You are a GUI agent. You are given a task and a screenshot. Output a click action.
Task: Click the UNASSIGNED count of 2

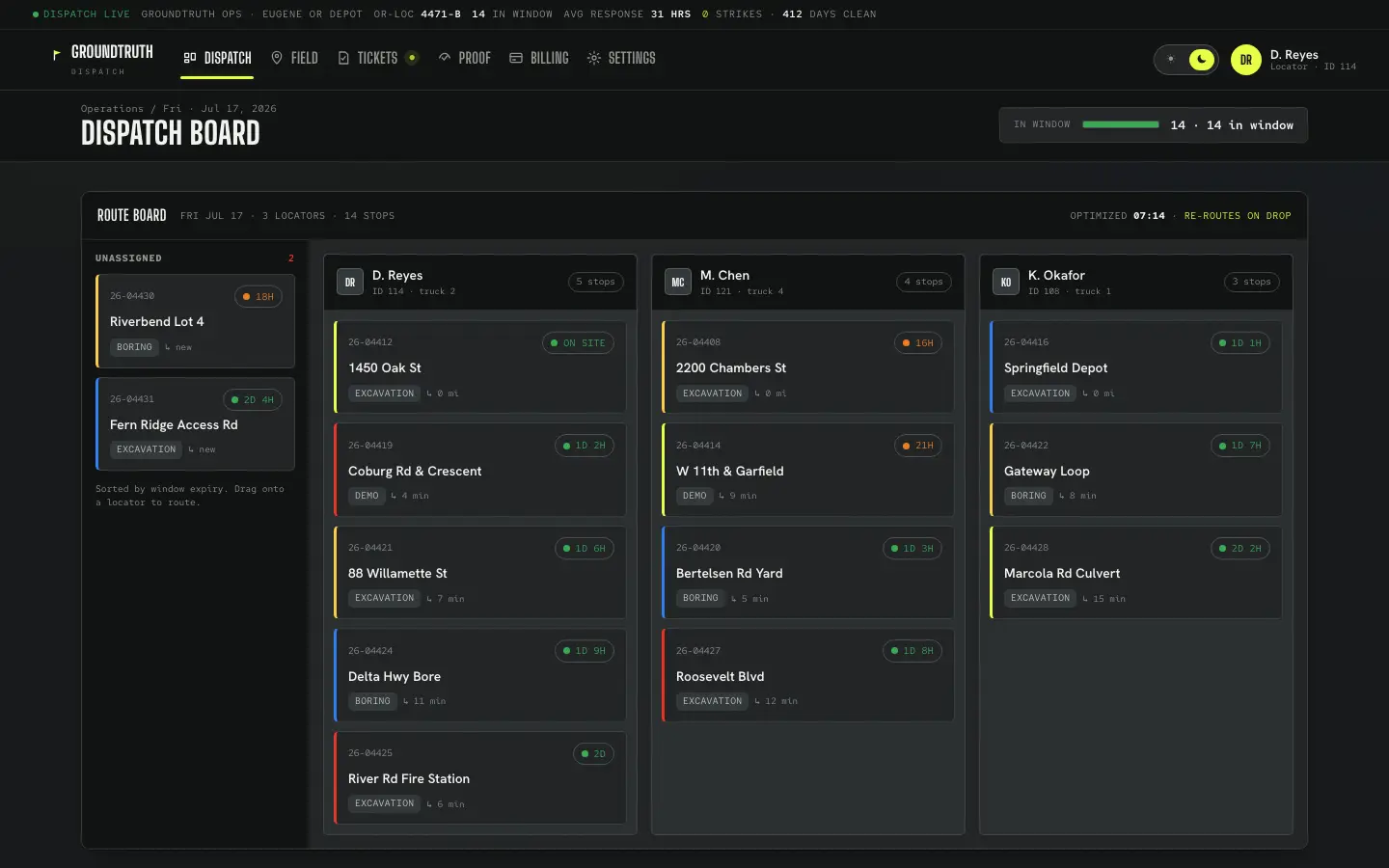point(291,258)
